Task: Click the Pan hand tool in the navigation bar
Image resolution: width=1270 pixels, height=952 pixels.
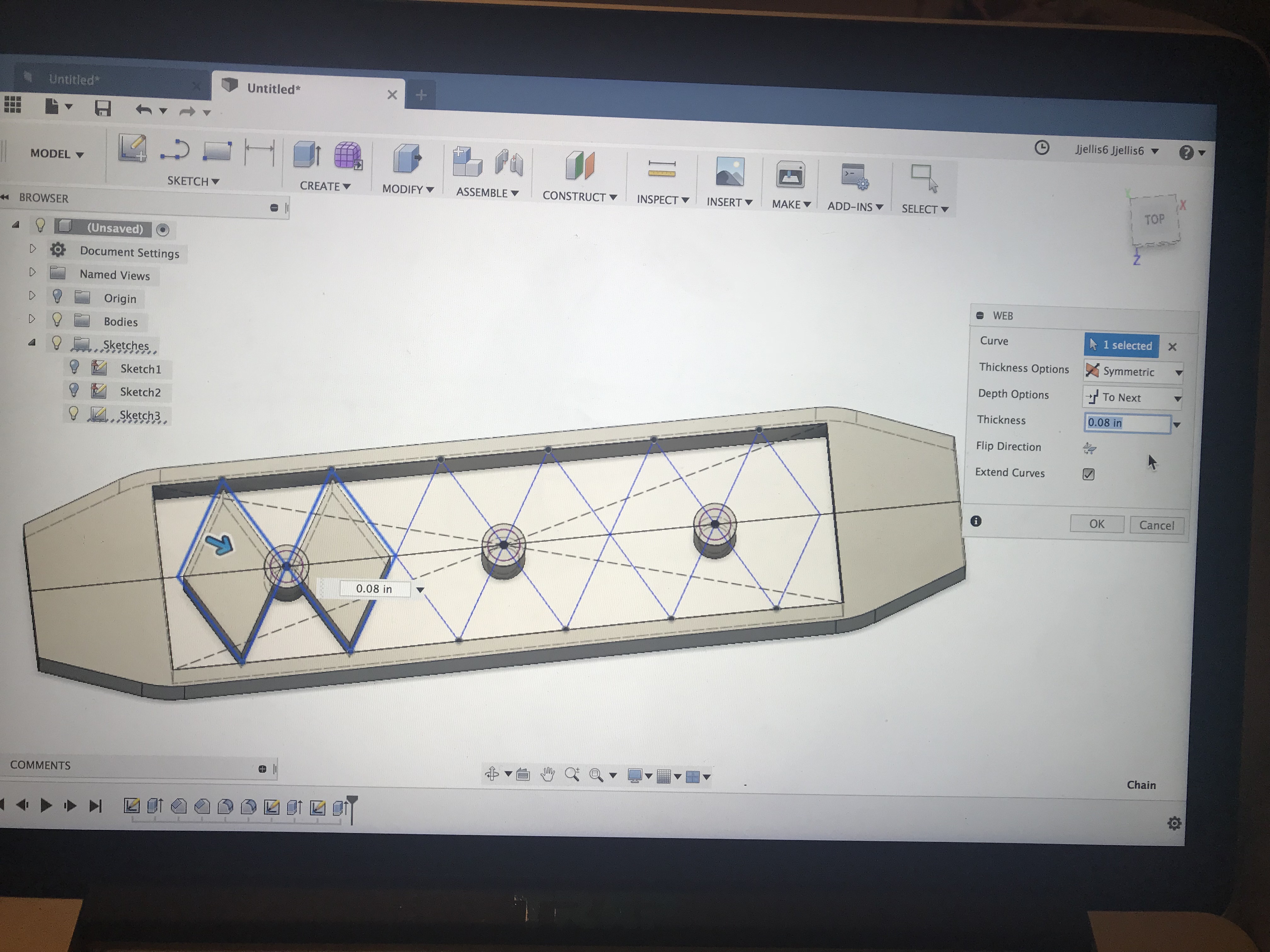Action: click(x=548, y=775)
